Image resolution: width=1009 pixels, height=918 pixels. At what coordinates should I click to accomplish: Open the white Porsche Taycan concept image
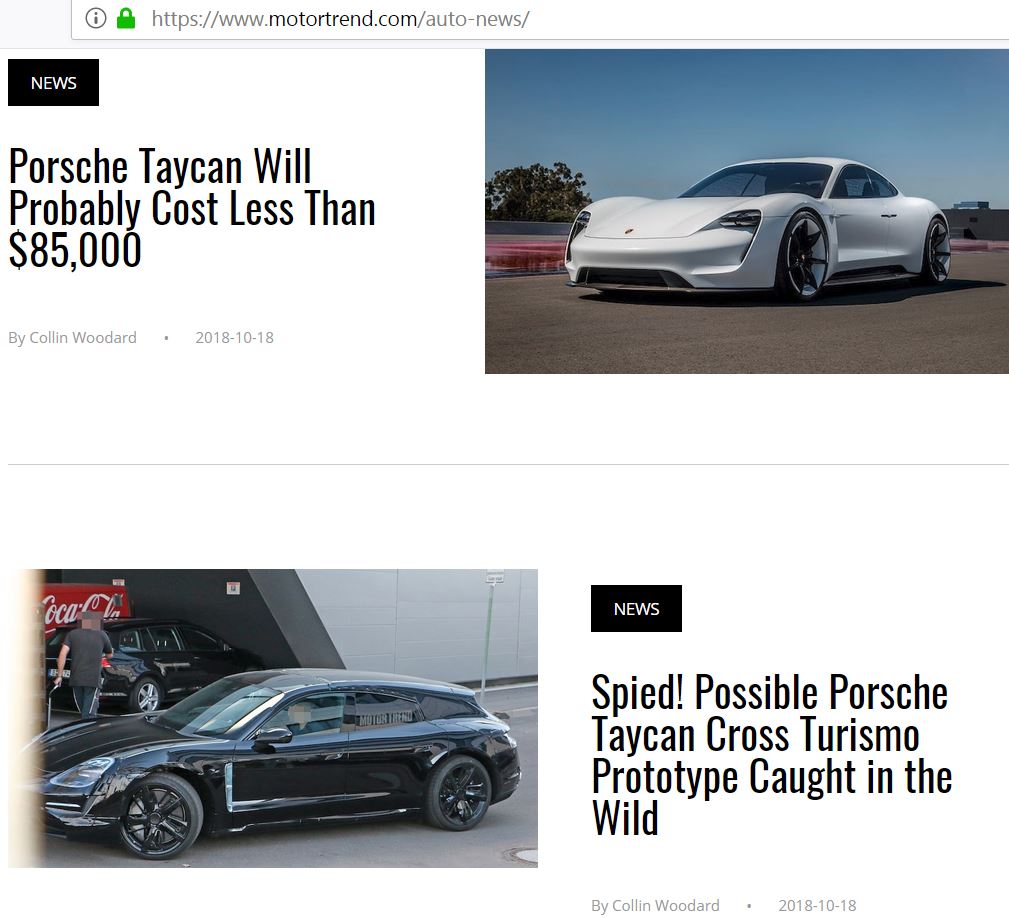746,211
